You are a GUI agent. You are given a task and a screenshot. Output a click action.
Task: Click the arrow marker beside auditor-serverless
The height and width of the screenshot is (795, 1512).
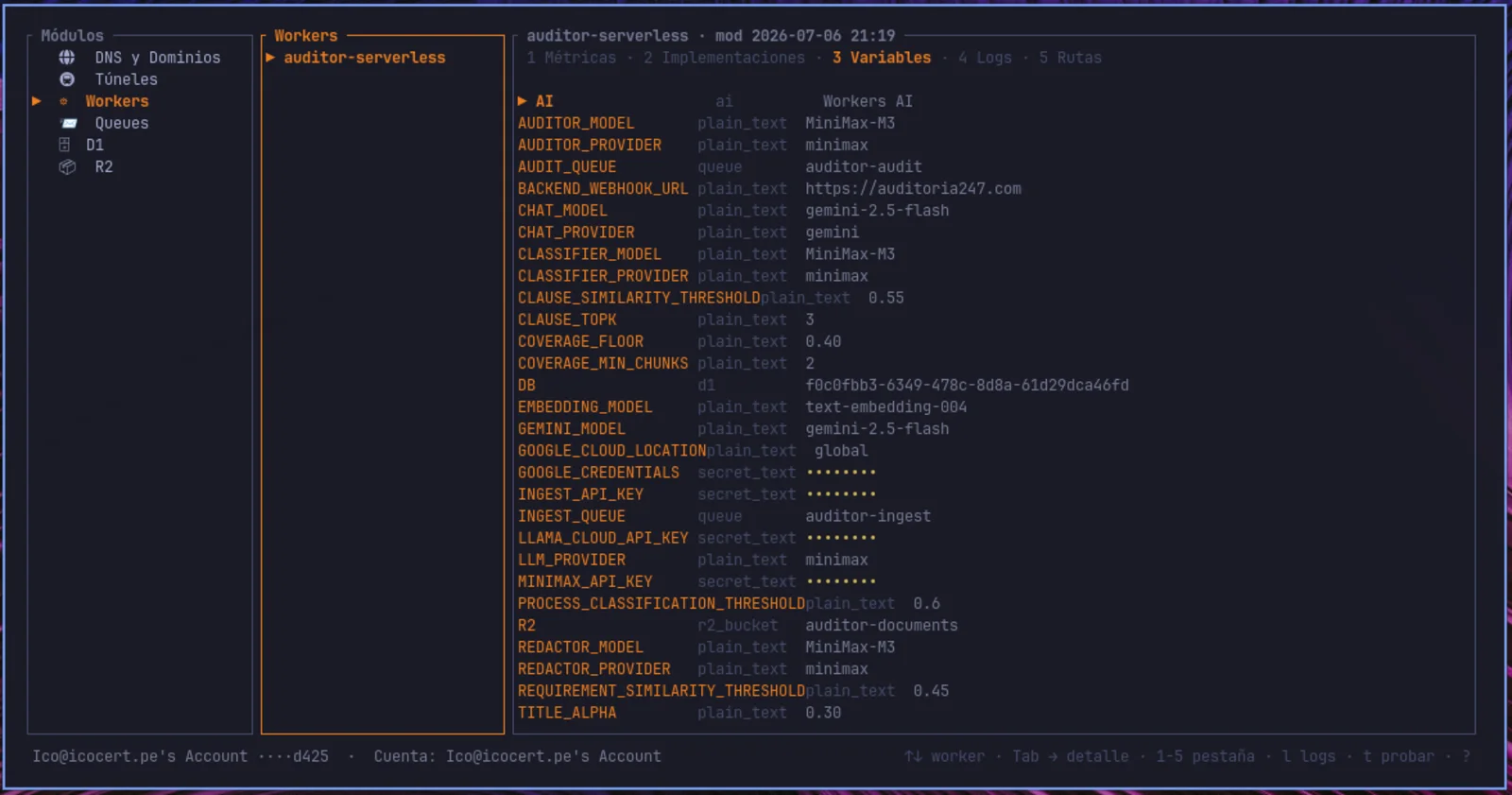tap(270, 58)
